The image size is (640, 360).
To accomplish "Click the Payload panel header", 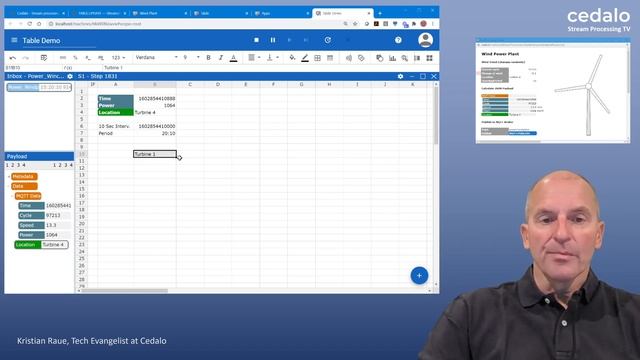I will [x=39, y=156].
